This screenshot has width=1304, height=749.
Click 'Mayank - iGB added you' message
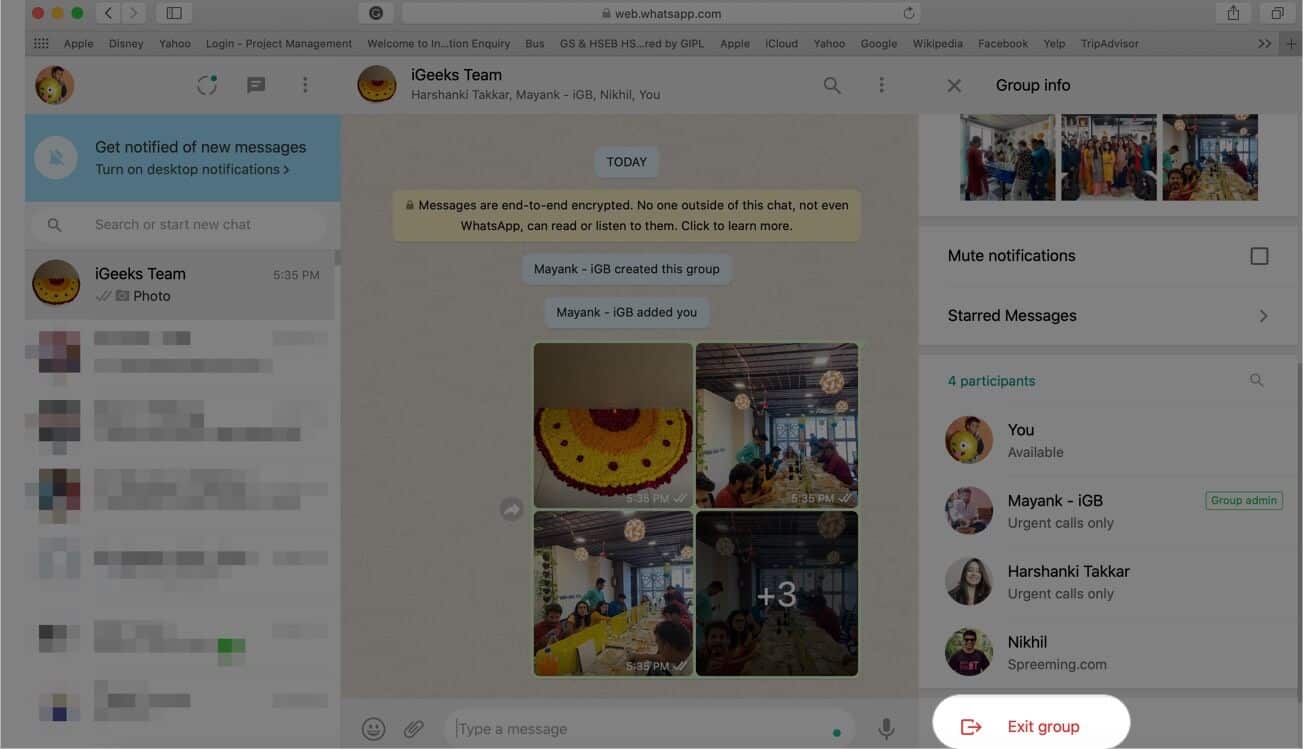[x=627, y=312]
